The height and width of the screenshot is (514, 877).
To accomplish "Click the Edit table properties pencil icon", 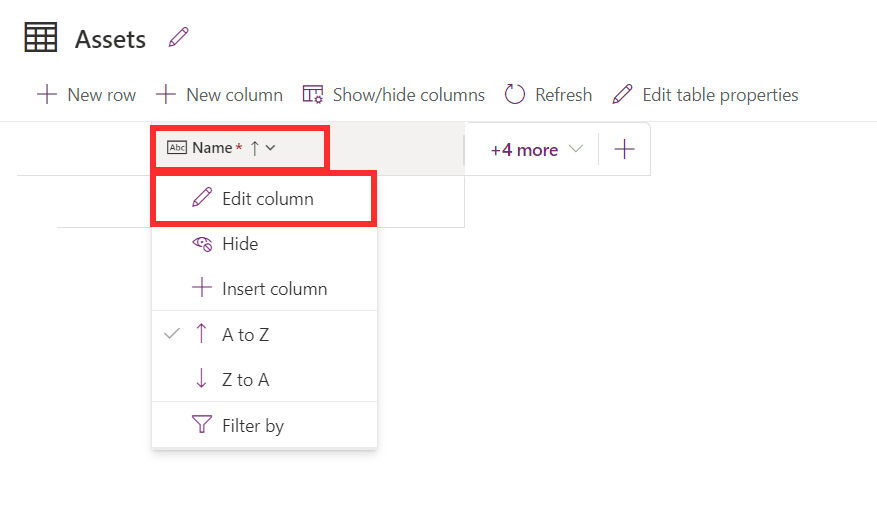I will [622, 95].
